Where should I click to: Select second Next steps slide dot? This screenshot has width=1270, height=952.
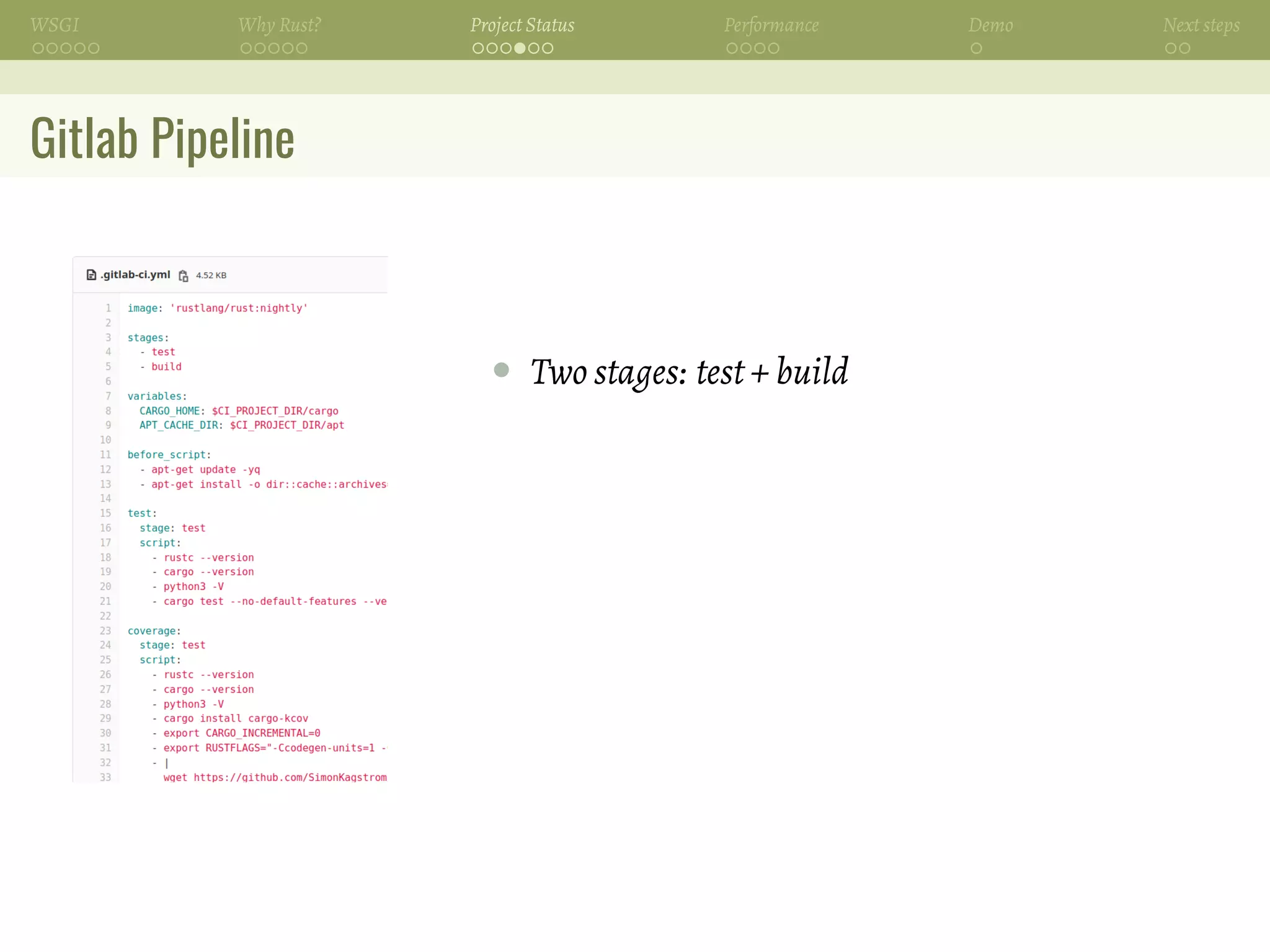[1184, 48]
